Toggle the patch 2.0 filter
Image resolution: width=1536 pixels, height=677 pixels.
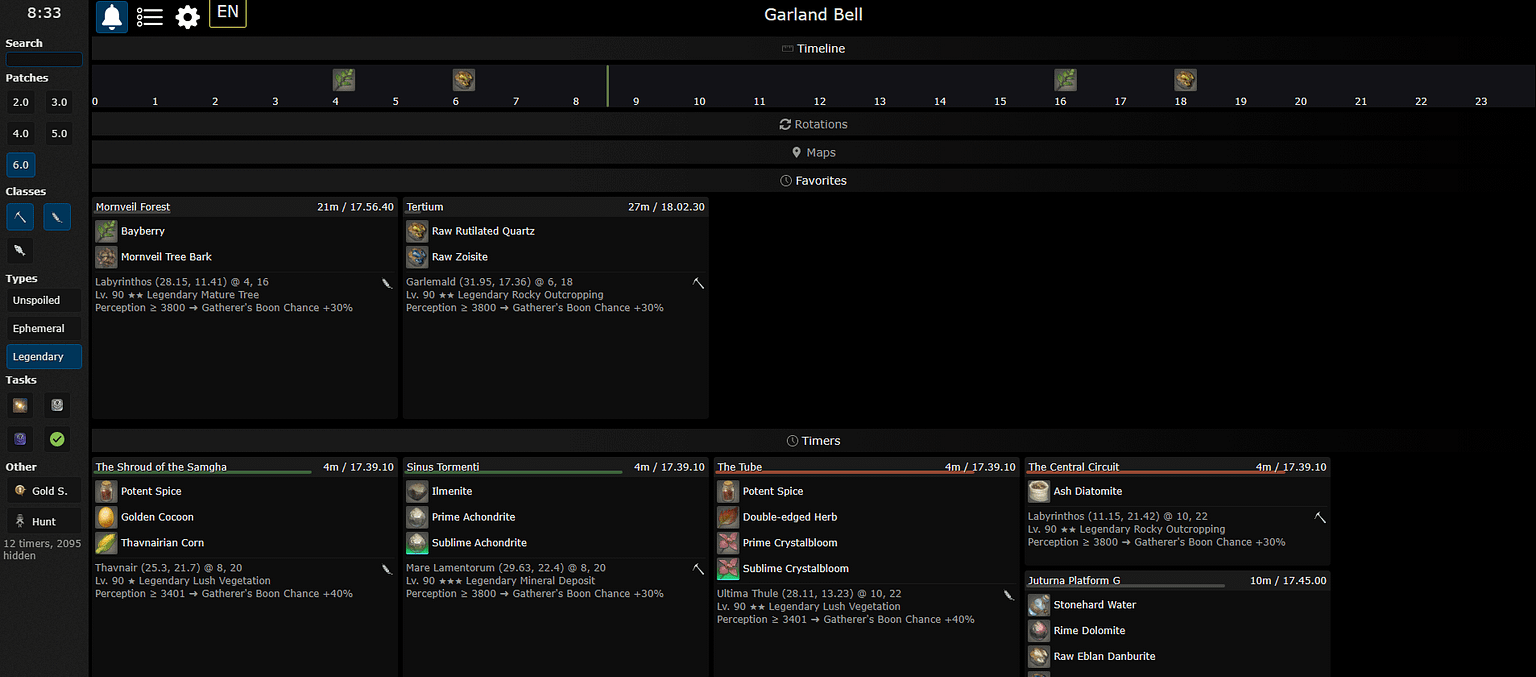pyautogui.click(x=20, y=102)
